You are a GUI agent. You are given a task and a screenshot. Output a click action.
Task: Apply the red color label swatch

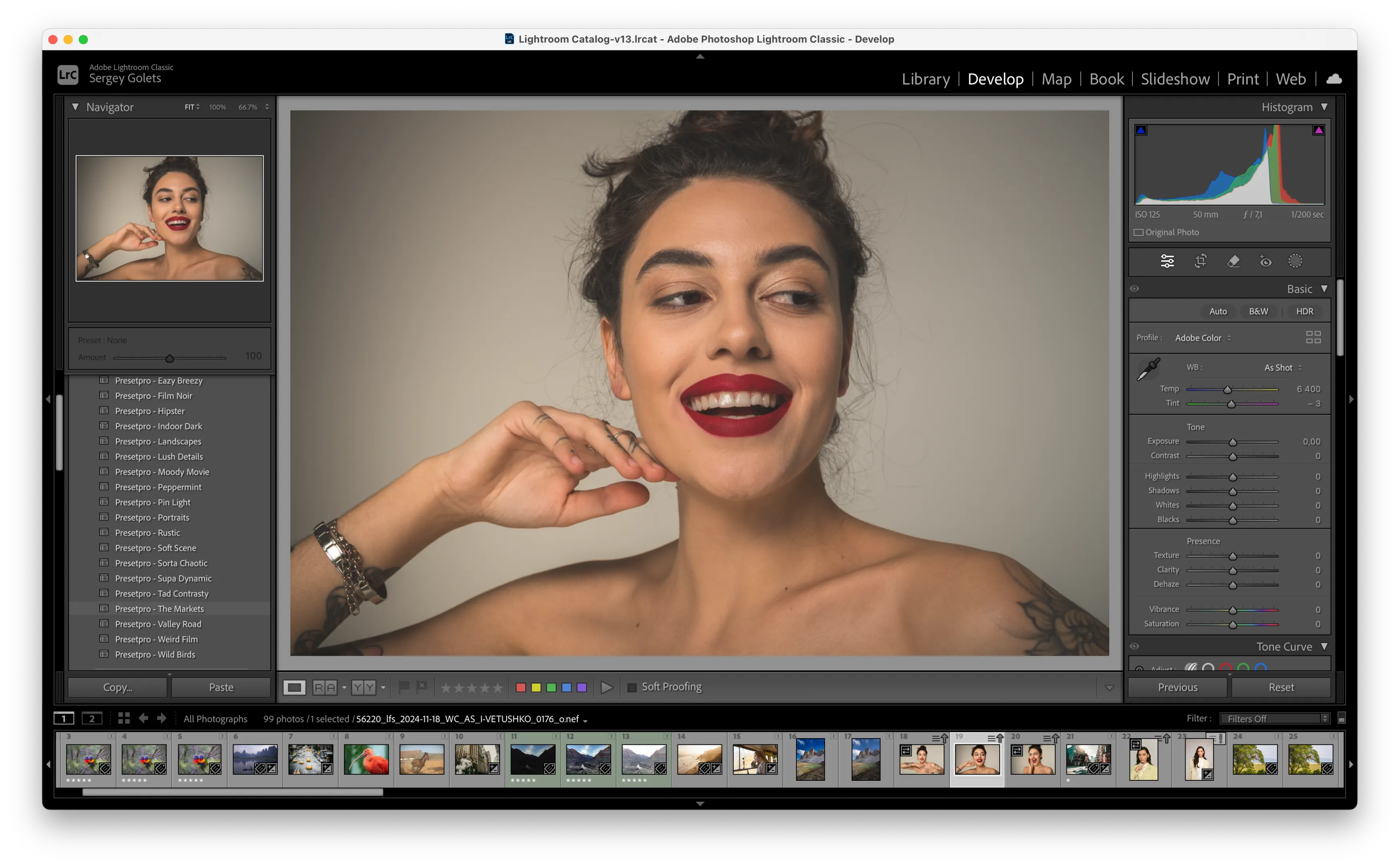521,687
